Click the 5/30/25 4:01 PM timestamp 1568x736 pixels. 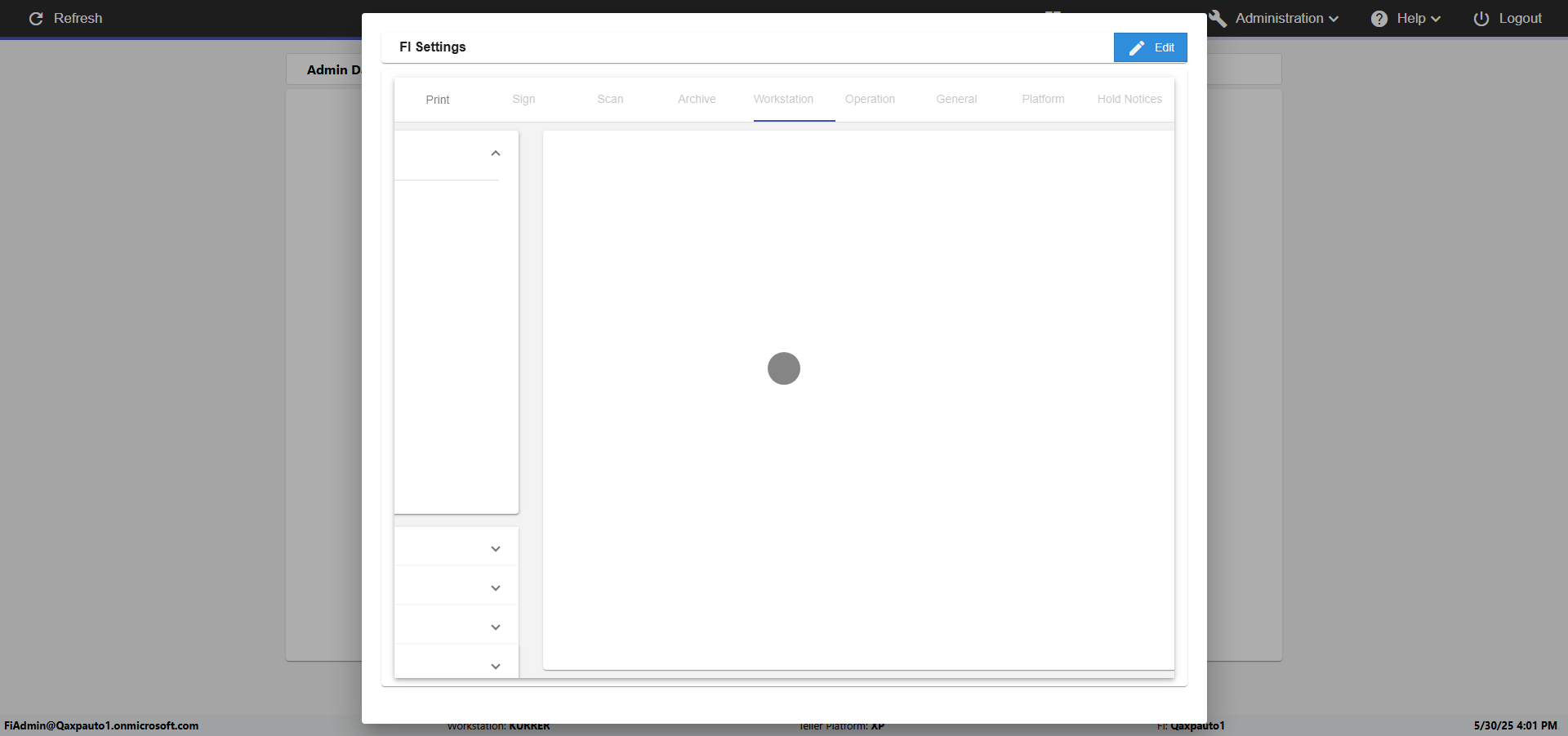[x=1515, y=725]
